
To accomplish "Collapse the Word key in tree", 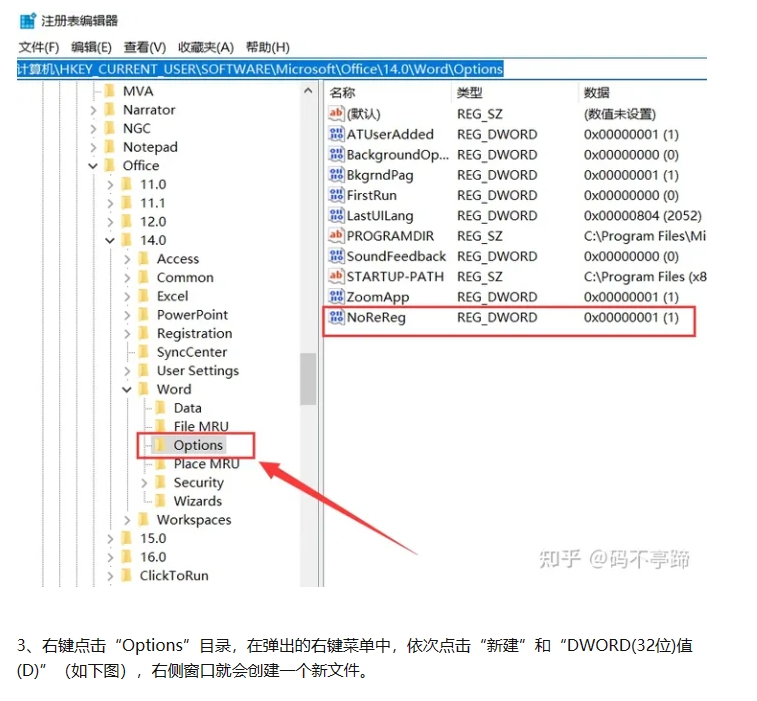I will [127, 390].
